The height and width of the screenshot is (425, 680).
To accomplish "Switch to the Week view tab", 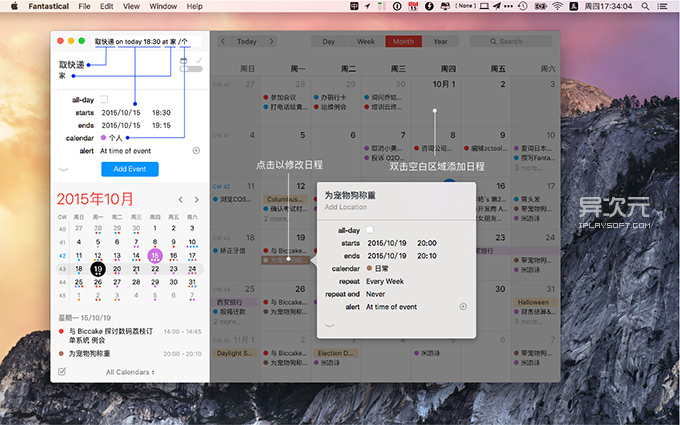I will 365,42.
